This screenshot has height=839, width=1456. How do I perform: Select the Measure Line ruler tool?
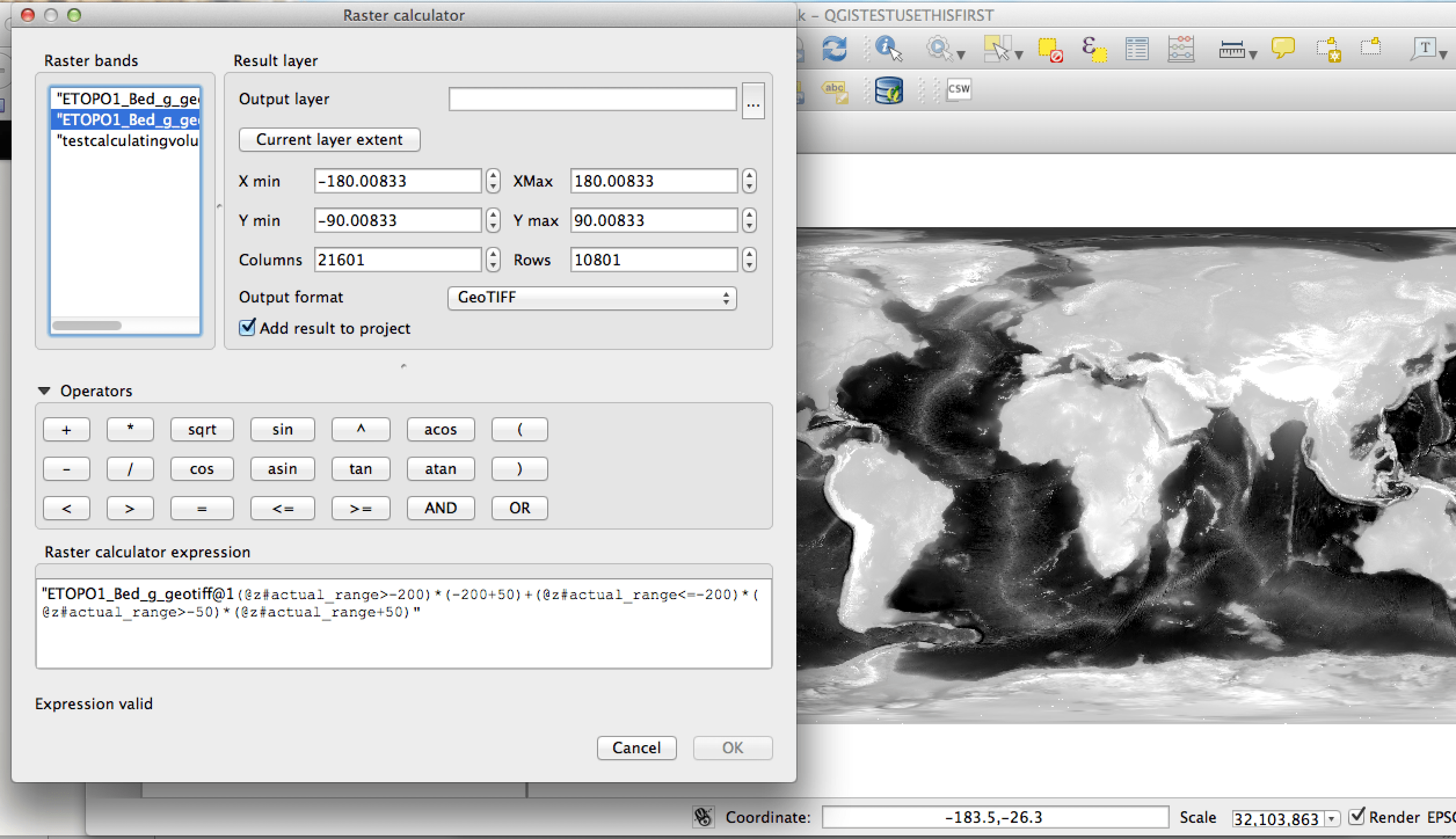coord(1232,50)
